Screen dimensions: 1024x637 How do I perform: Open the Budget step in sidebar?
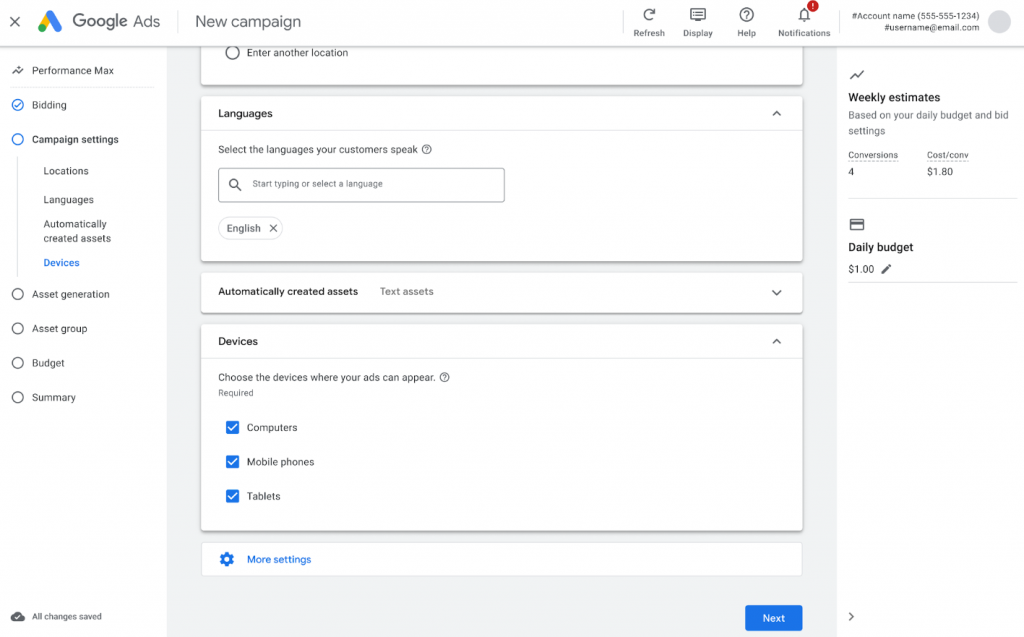[48, 363]
